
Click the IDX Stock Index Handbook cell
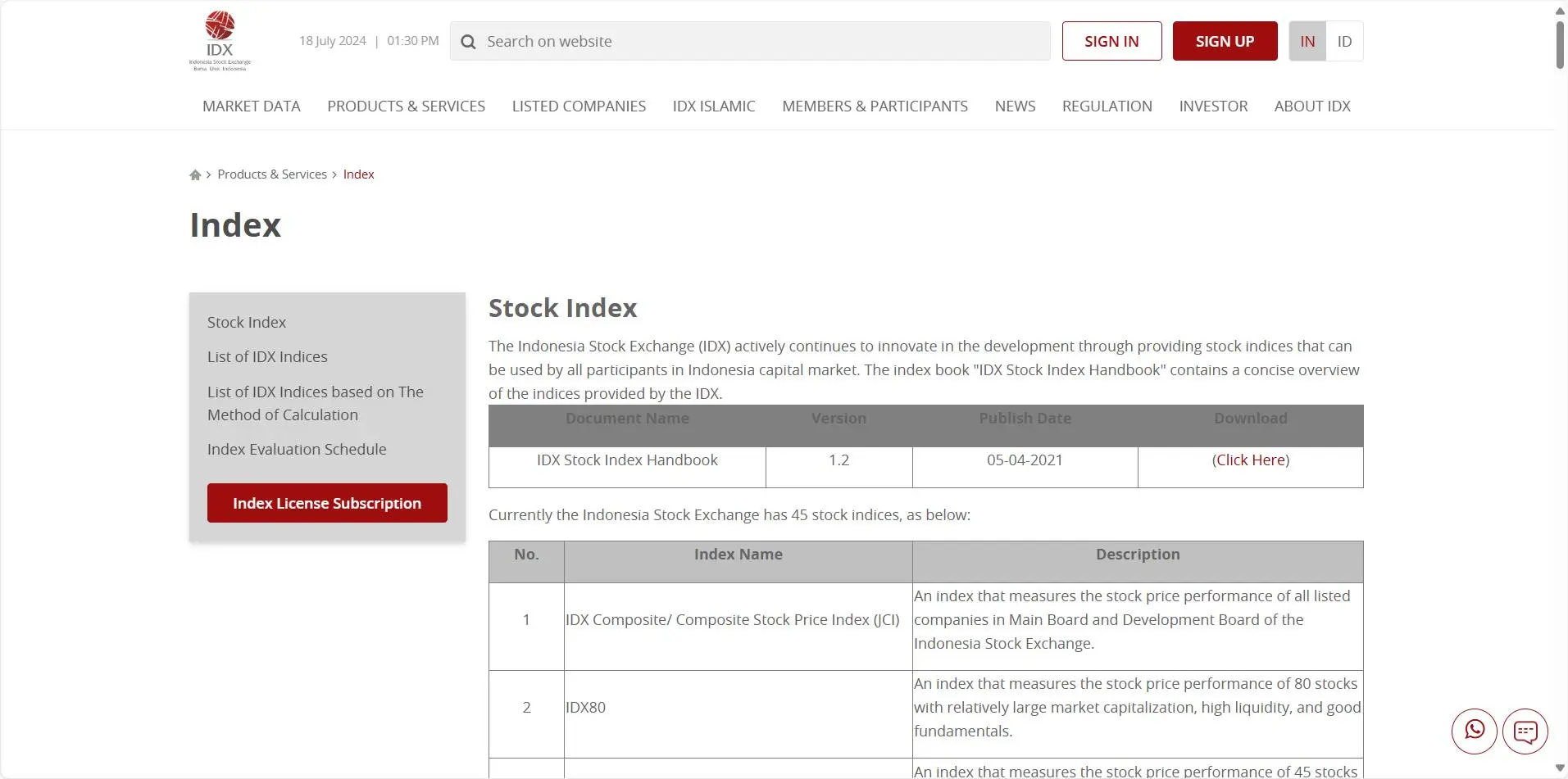pyautogui.click(x=627, y=467)
